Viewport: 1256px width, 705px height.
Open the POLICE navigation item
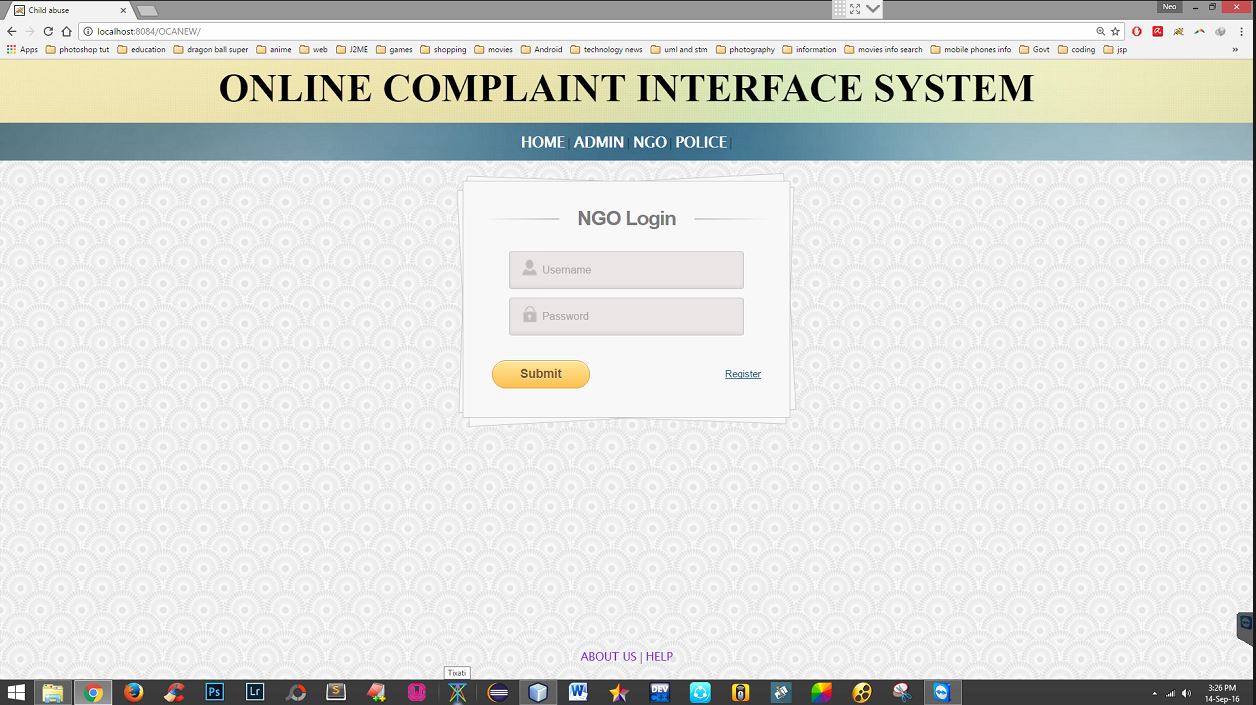(x=701, y=142)
